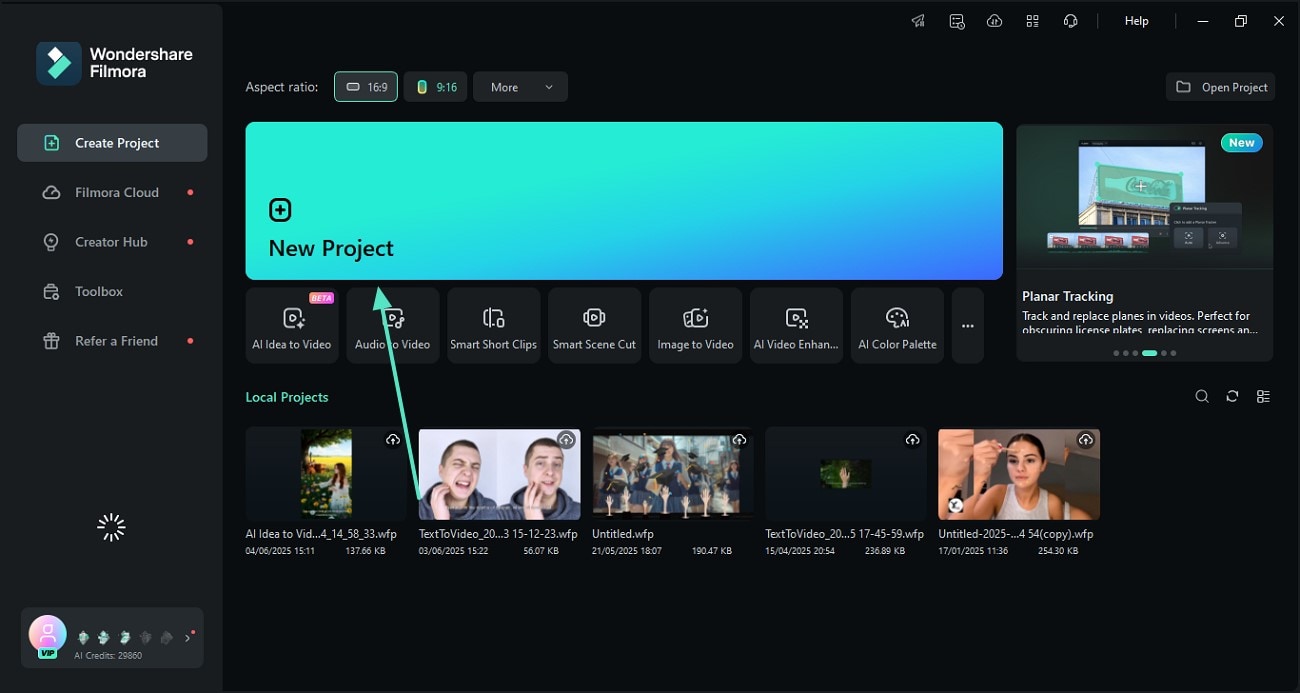Launch the Audio to Video tool
The image size is (1300, 693).
393,326
